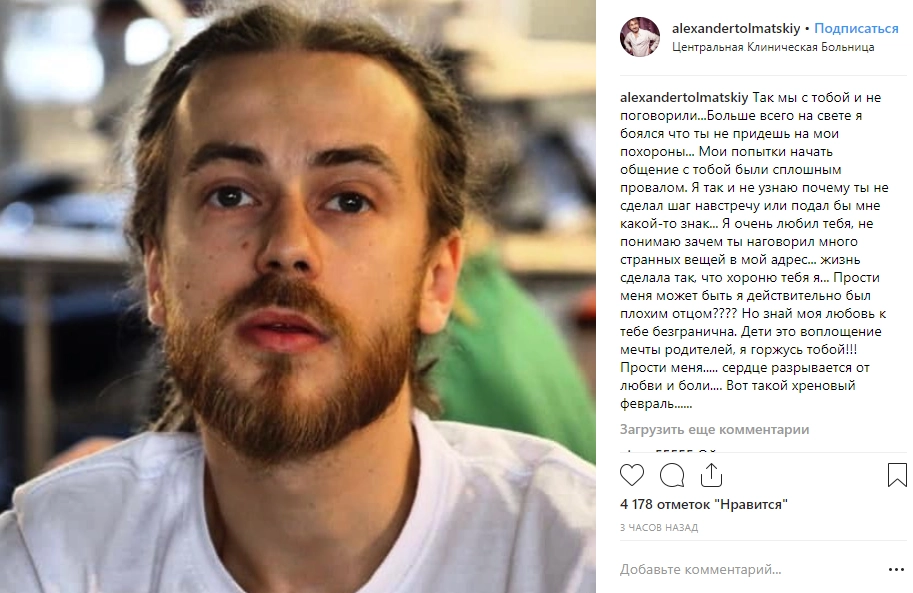Open the alexandertolmatskiy profile avatar
Viewport: 913px width, 593px height.
click(640, 37)
